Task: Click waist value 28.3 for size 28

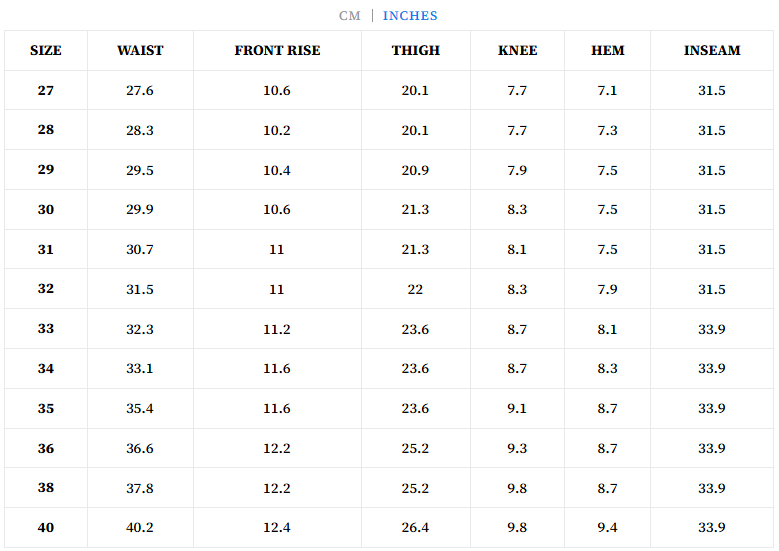Action: point(140,131)
